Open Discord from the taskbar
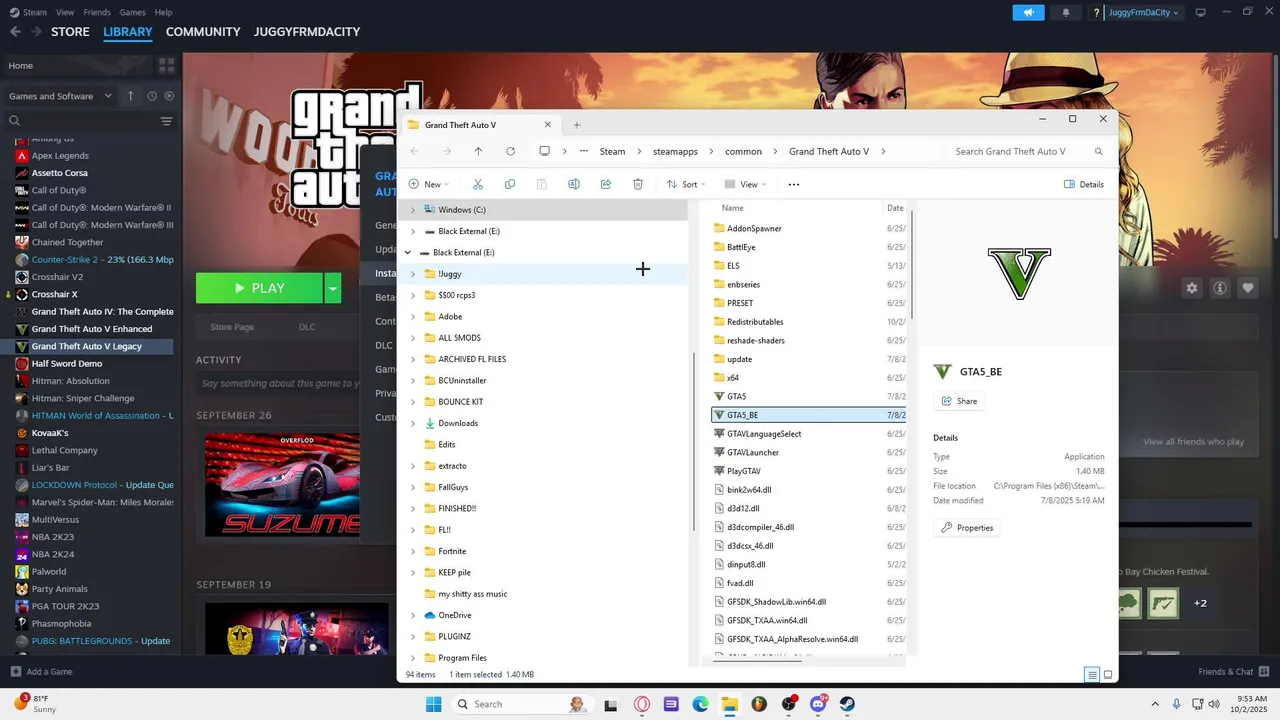This screenshot has height=720, width=1280. pos(818,704)
